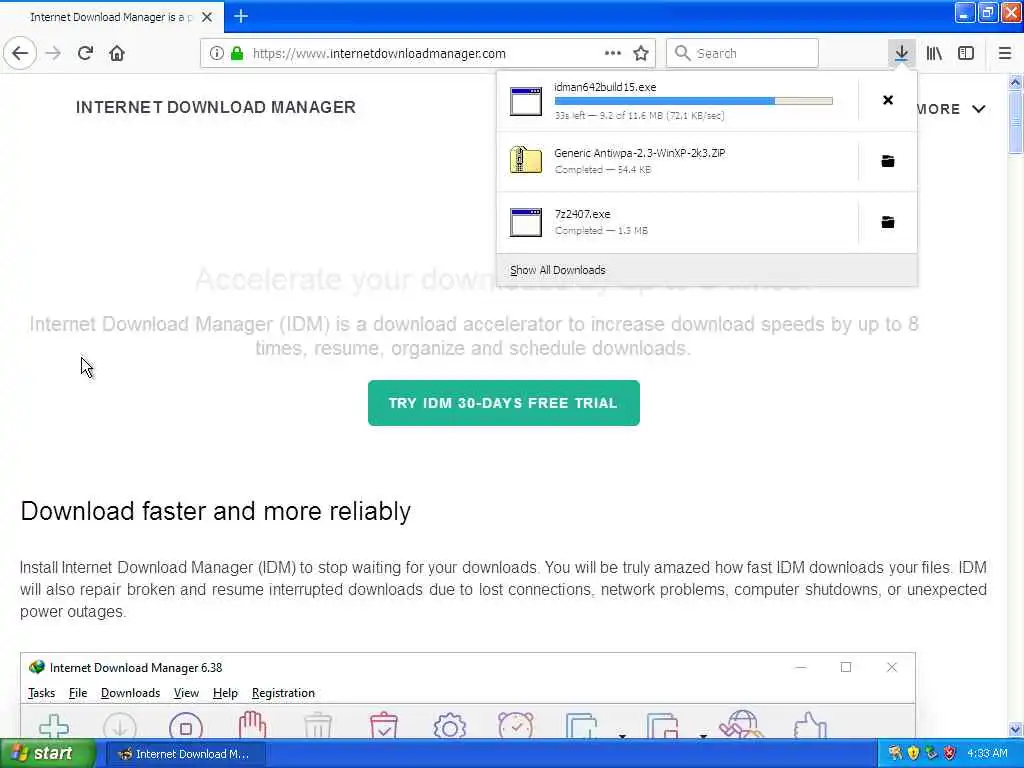Show sidebars toolbar icon

coord(966,53)
